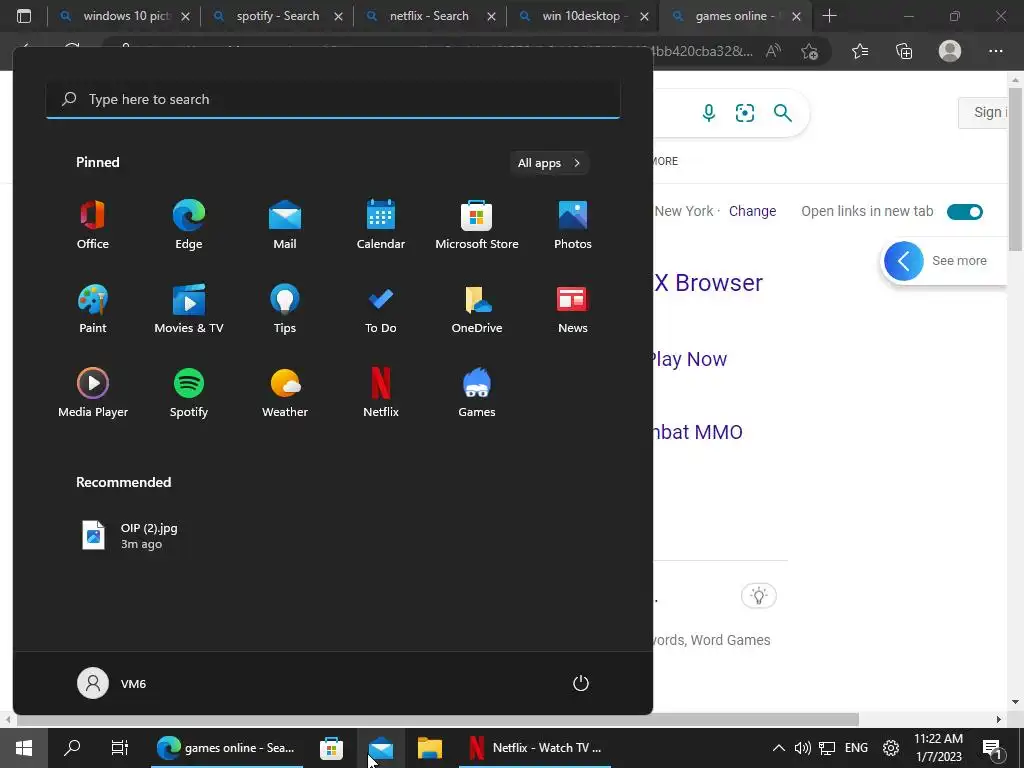
Task: Open Task View from the taskbar
Action: point(120,748)
